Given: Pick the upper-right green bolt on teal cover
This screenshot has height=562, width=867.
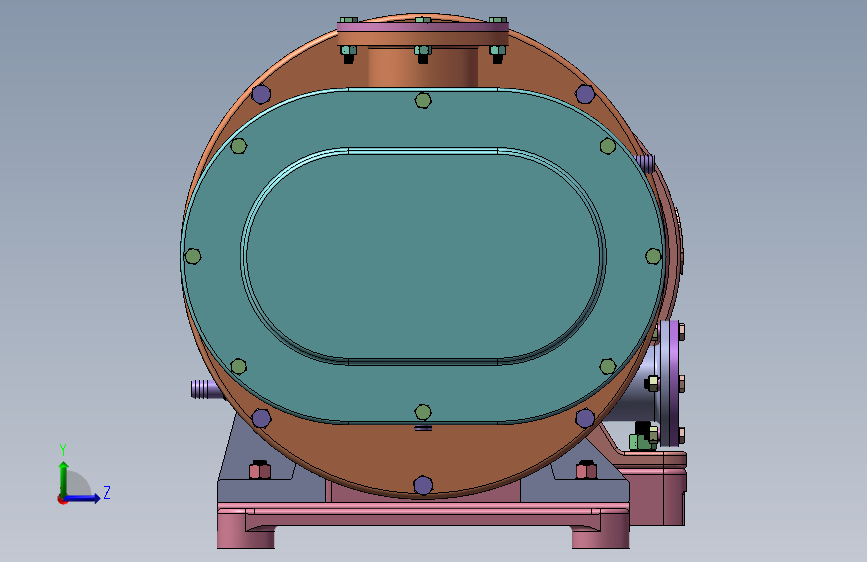Looking at the screenshot, I should click(608, 146).
